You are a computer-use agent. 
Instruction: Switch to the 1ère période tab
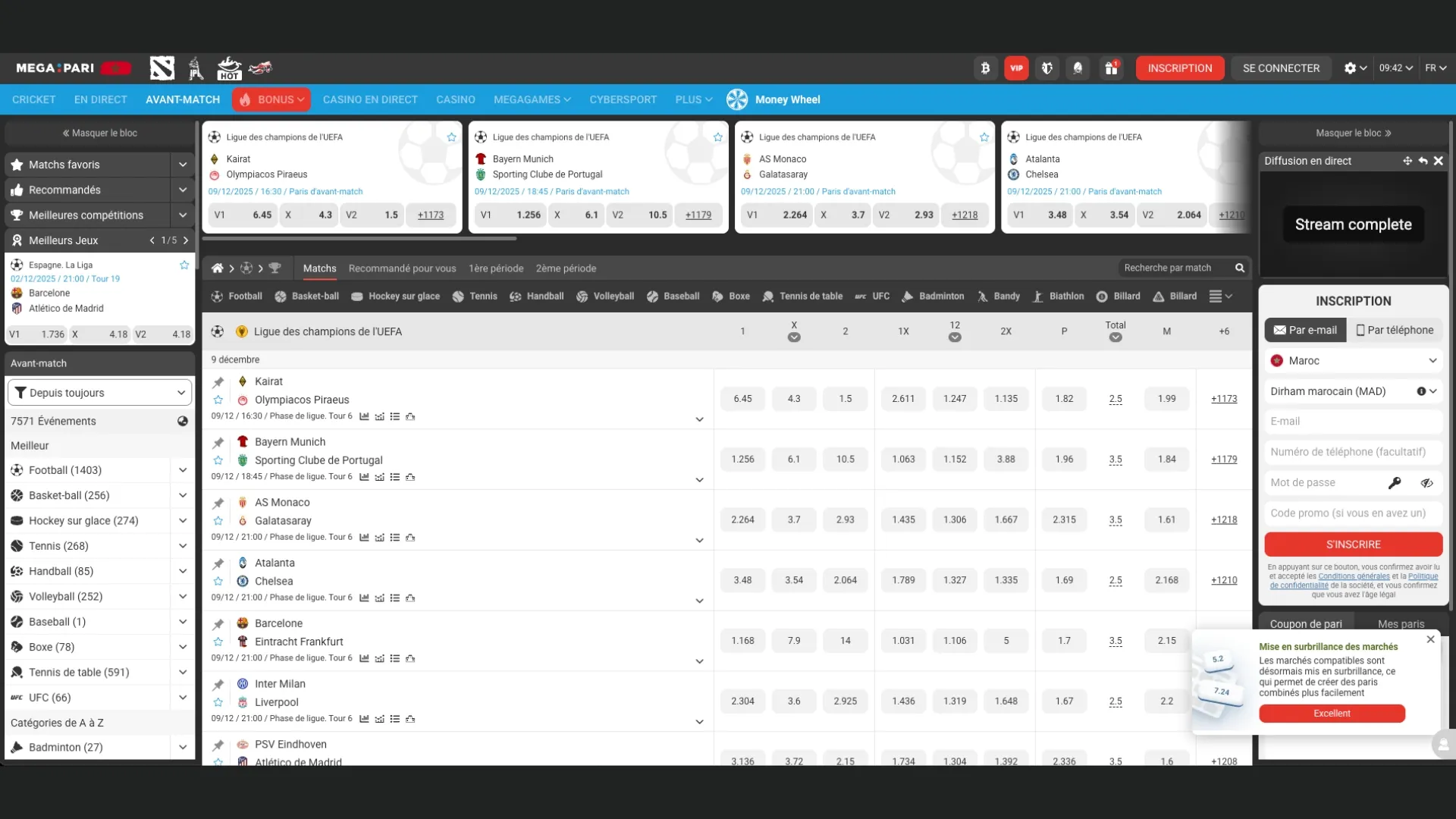point(496,268)
